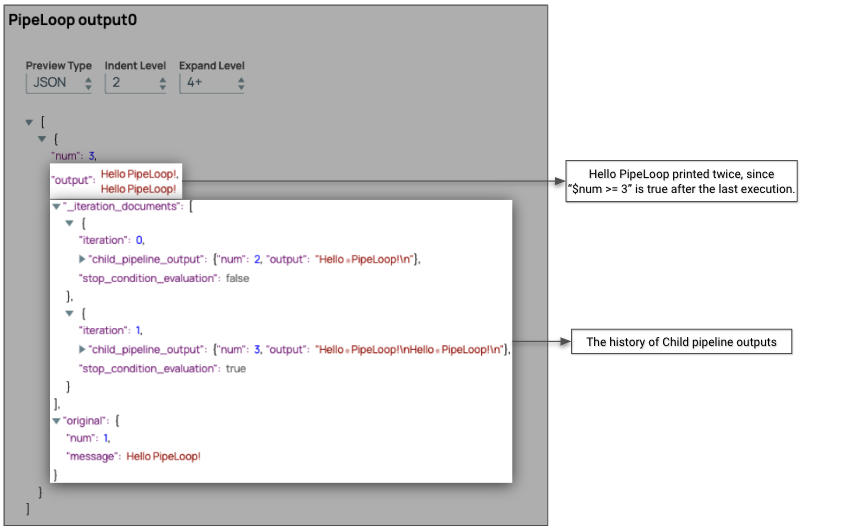This screenshot has width=847, height=529.
Task: Select the stop_condition_evaluation false line
Action: 164,278
